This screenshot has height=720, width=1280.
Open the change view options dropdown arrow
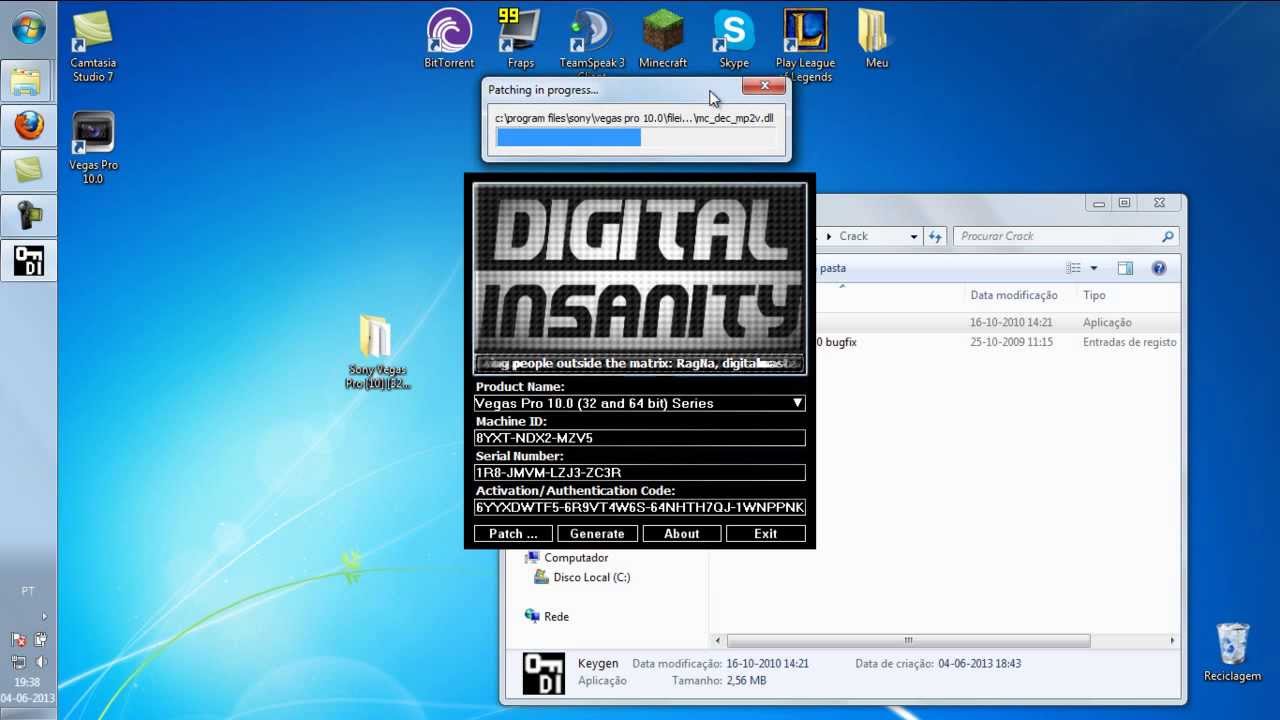[1093, 268]
